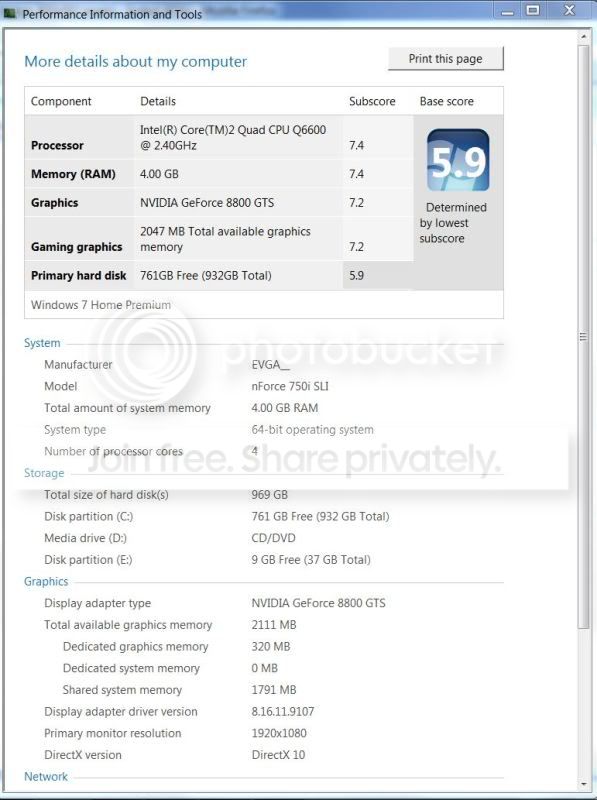Click the Disk partition (C:) label

[x=88, y=516]
